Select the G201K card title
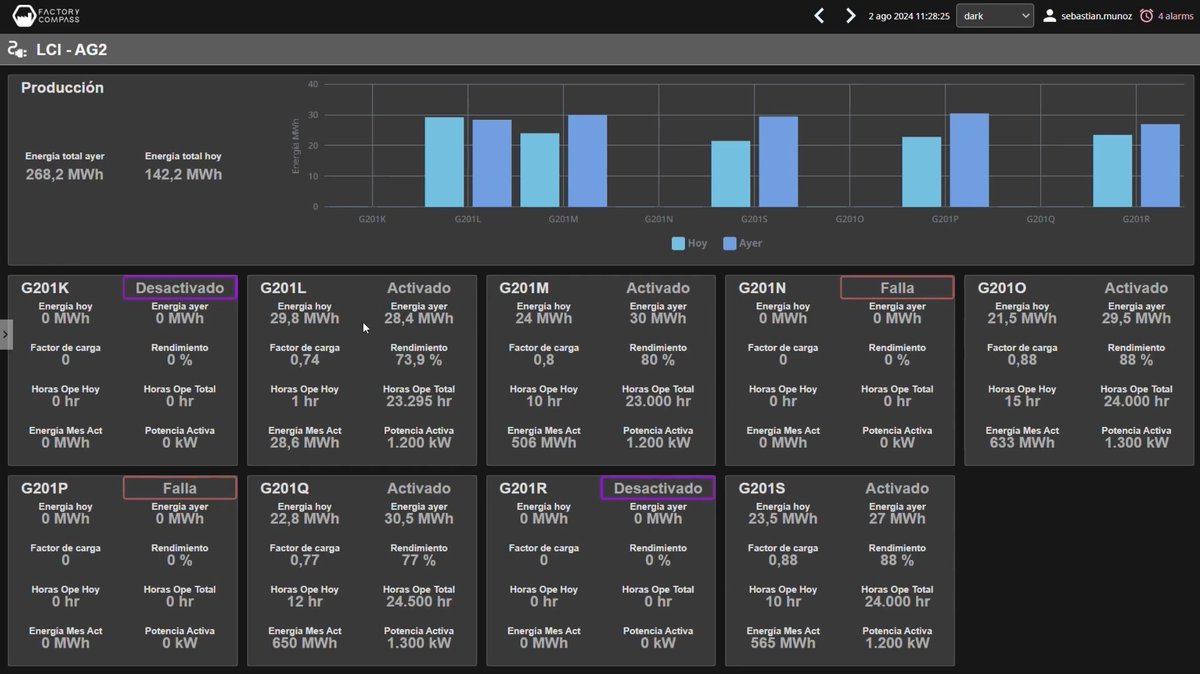Image resolution: width=1200 pixels, height=674 pixels. coord(46,288)
